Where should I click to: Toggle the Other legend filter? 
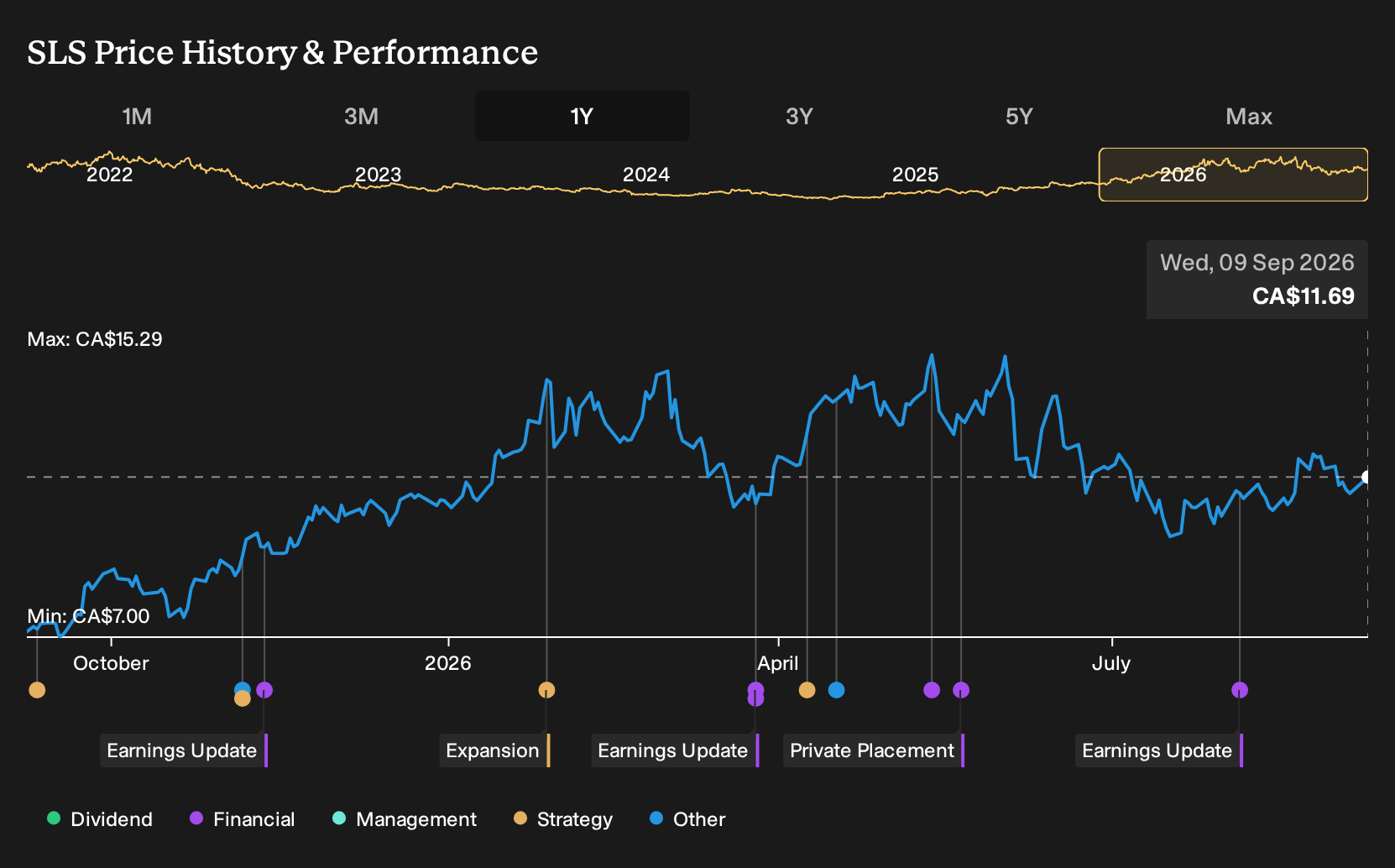point(687,819)
